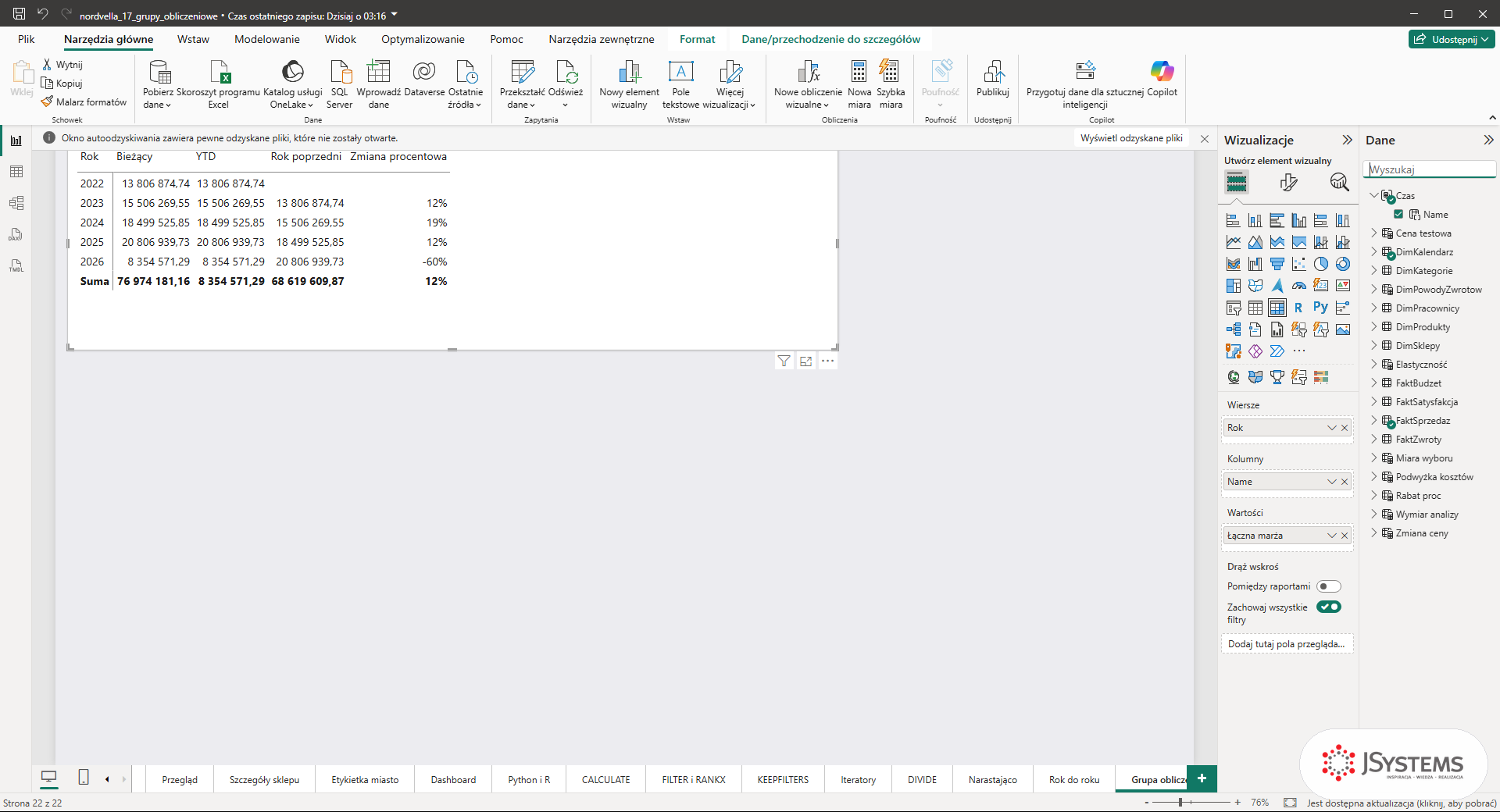Add a new report page
Screen dimensions: 1500x812
coord(1202,778)
